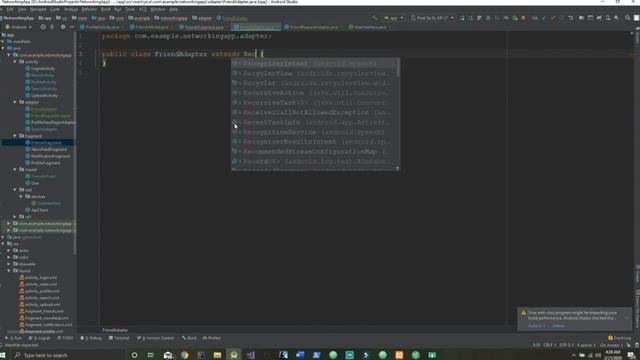Switch to the FriendFragment.java editor tab
Screen dimensions: 640x360
203,27
